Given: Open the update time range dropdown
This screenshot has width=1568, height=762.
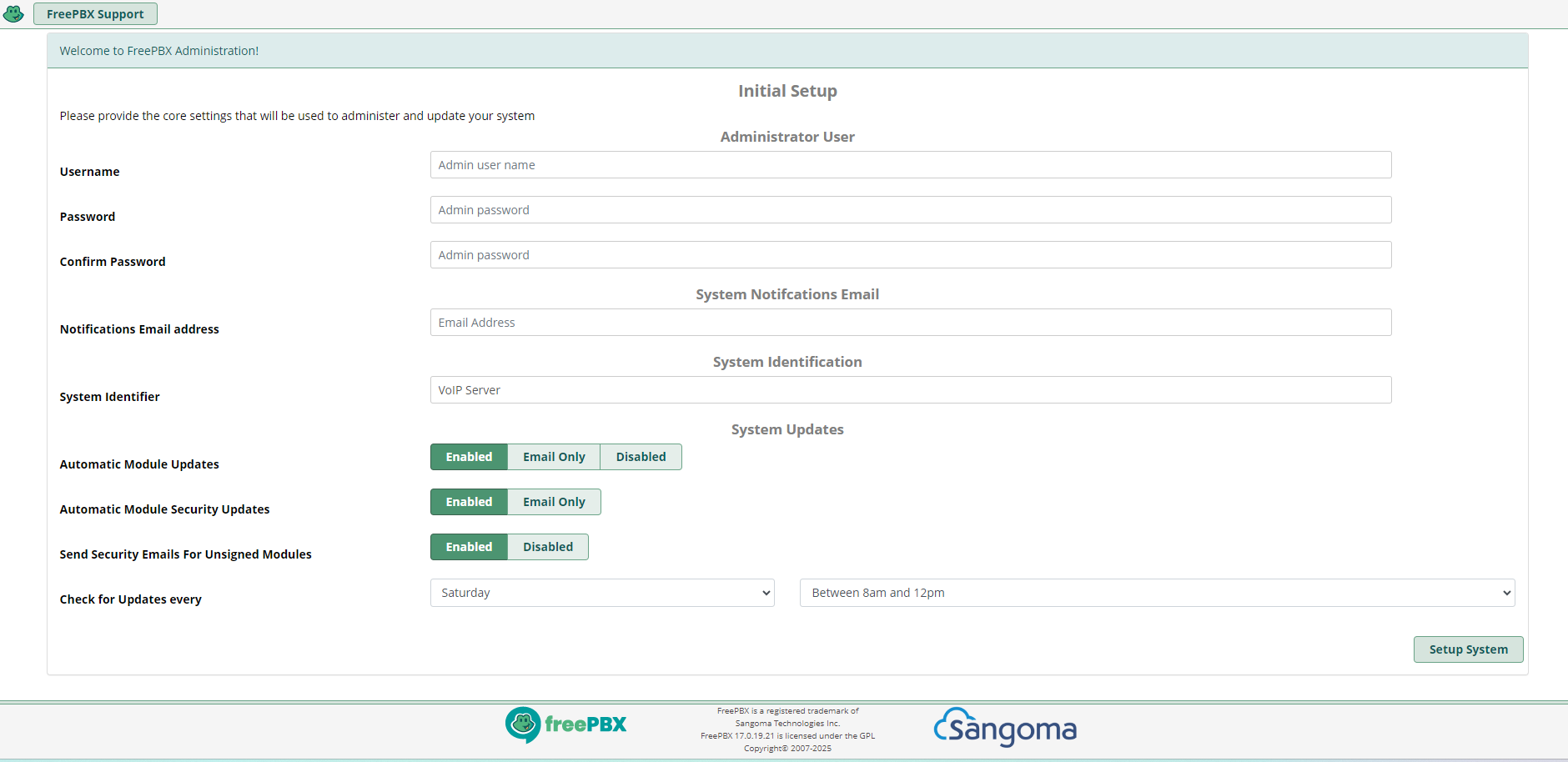Looking at the screenshot, I should (1157, 593).
